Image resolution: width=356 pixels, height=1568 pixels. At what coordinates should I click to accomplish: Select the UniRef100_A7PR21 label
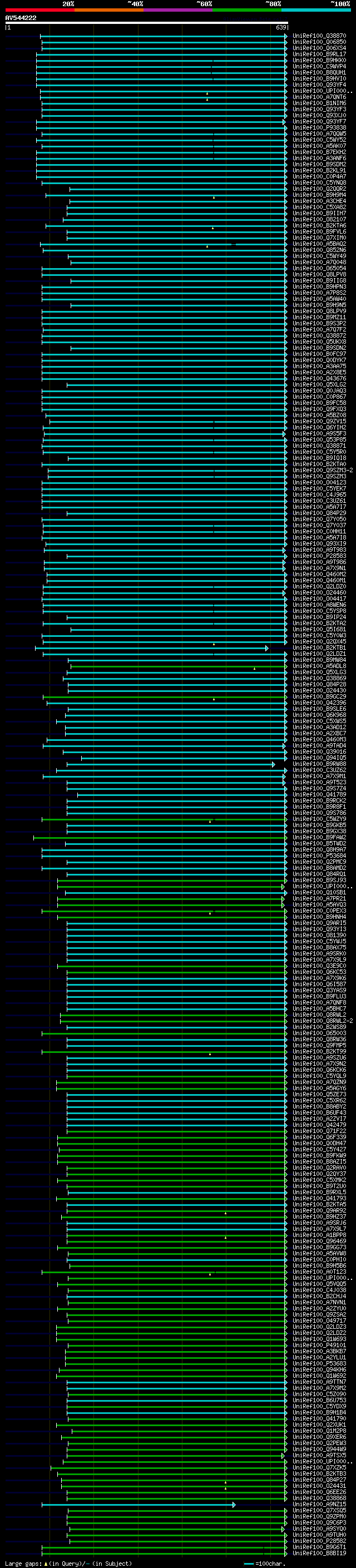pyautogui.click(x=319, y=898)
